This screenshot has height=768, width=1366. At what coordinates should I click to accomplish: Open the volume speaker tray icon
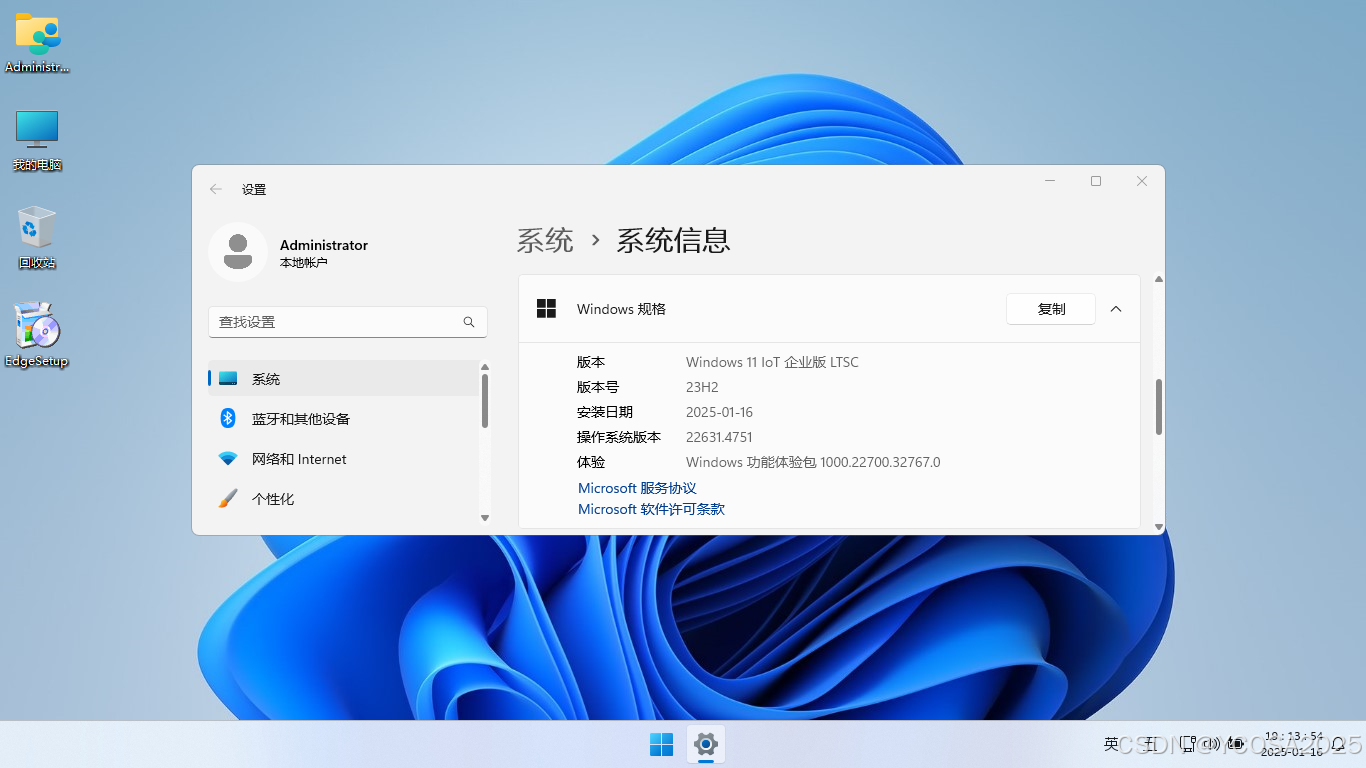[x=1211, y=744]
